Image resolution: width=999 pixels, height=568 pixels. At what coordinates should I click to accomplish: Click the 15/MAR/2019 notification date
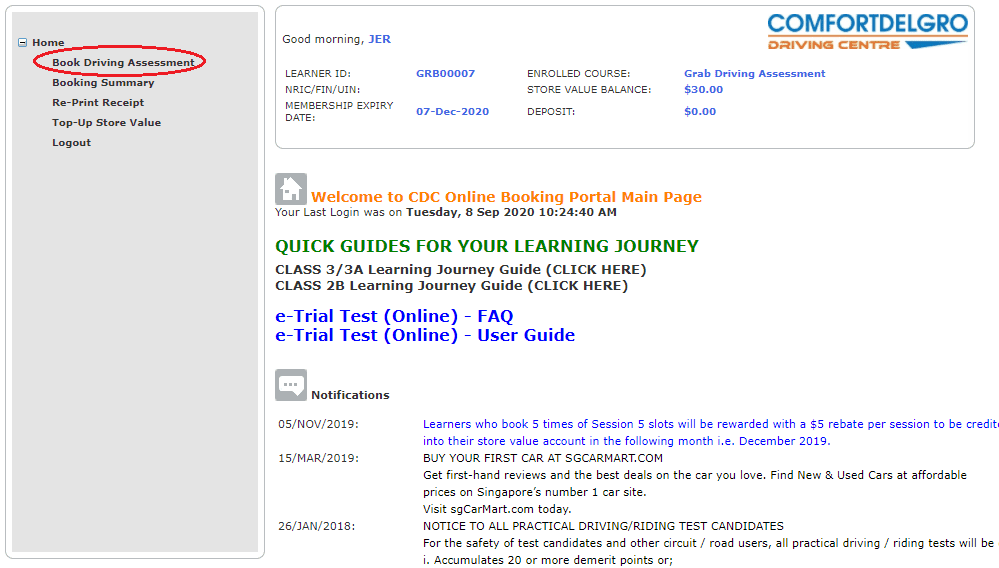[318, 458]
